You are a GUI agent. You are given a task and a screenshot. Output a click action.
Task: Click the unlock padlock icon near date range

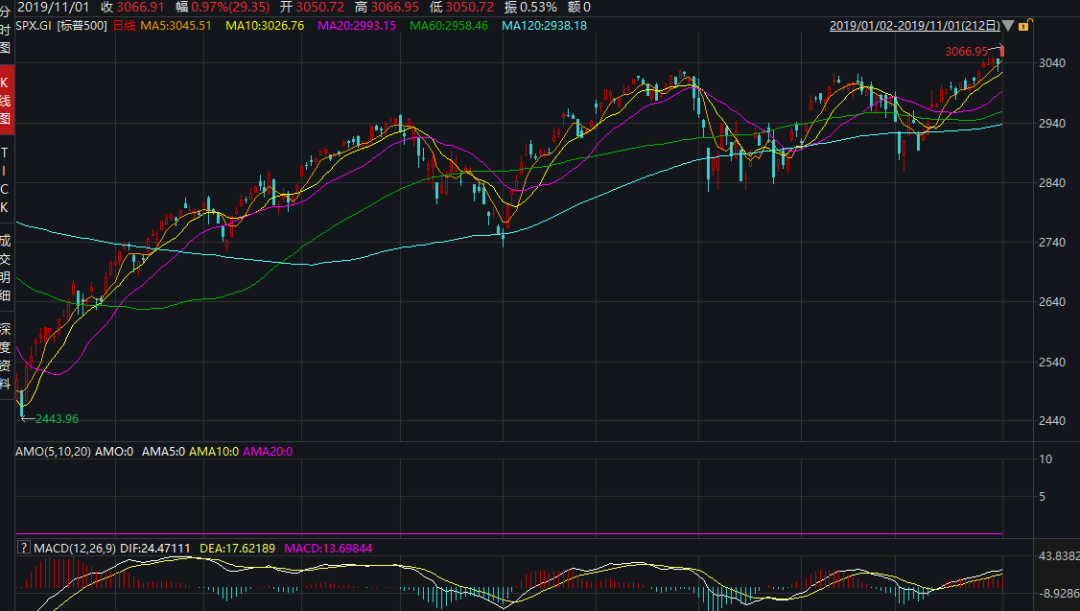pyautogui.click(x=1024, y=25)
